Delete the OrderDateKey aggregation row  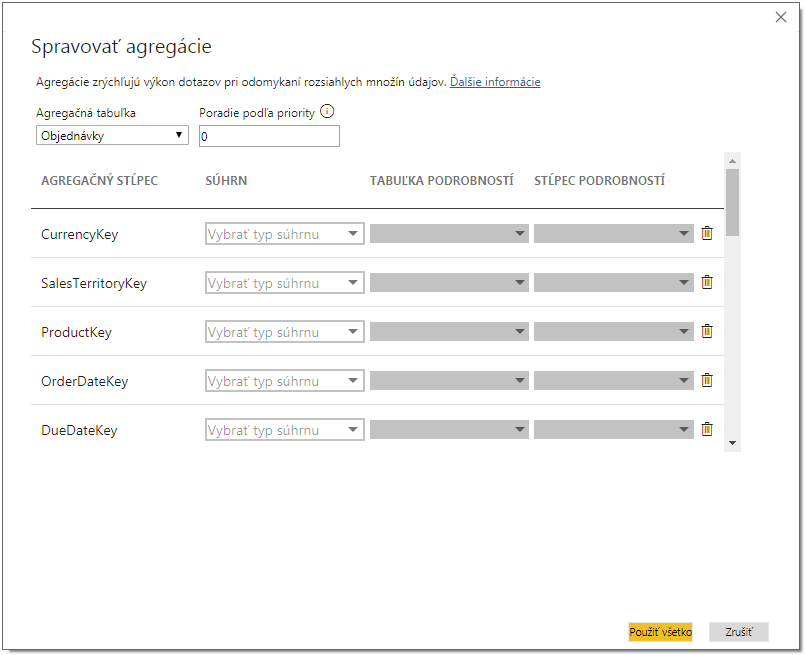click(x=707, y=380)
